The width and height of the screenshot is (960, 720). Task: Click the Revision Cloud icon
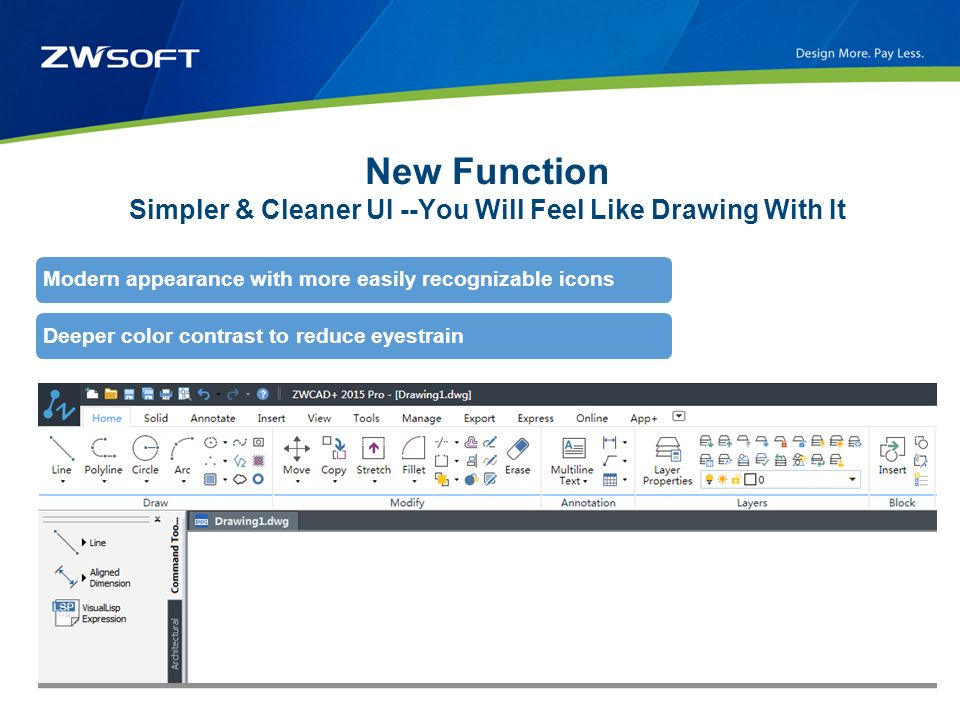click(x=240, y=479)
